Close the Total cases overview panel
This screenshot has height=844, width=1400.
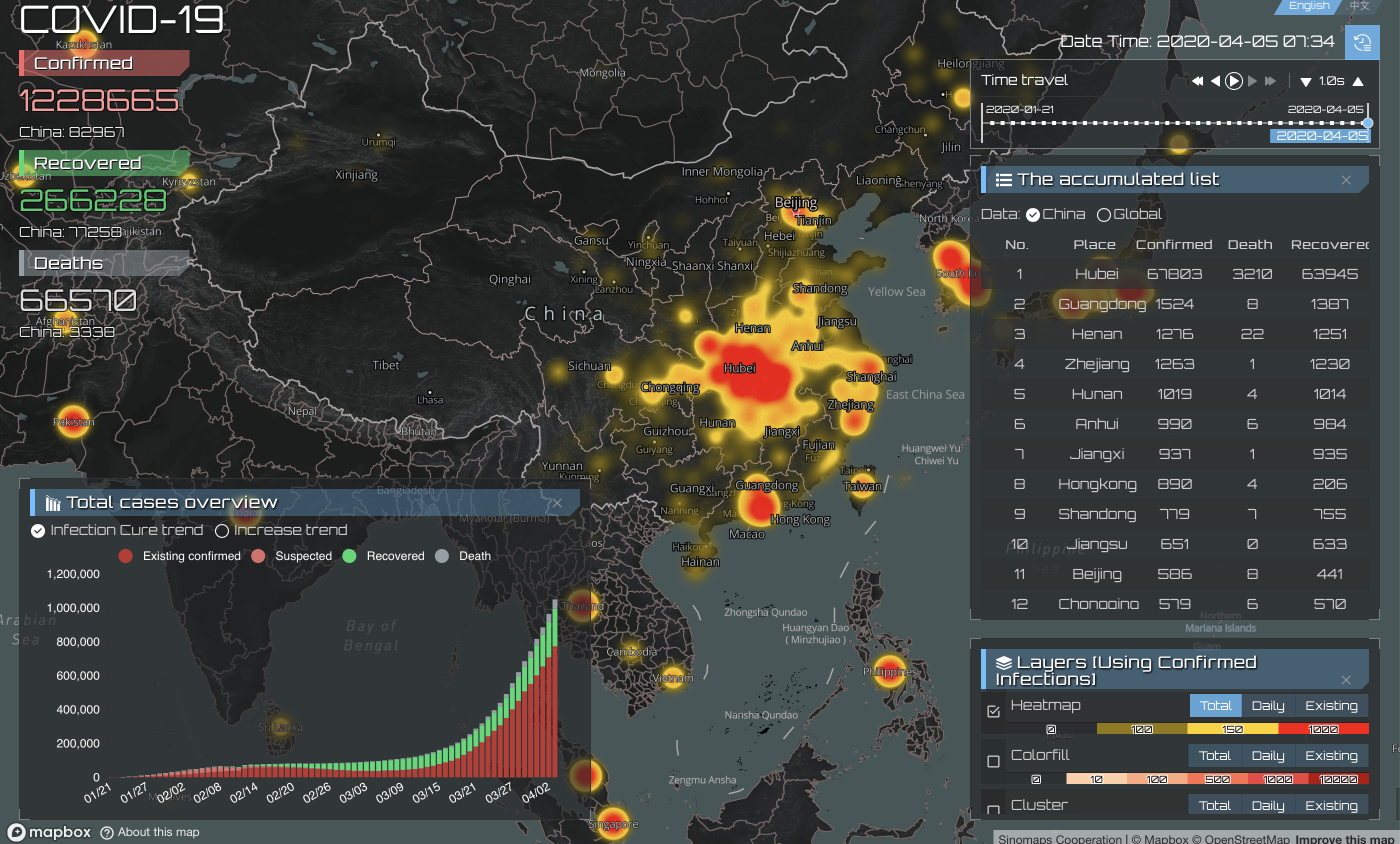tap(557, 503)
